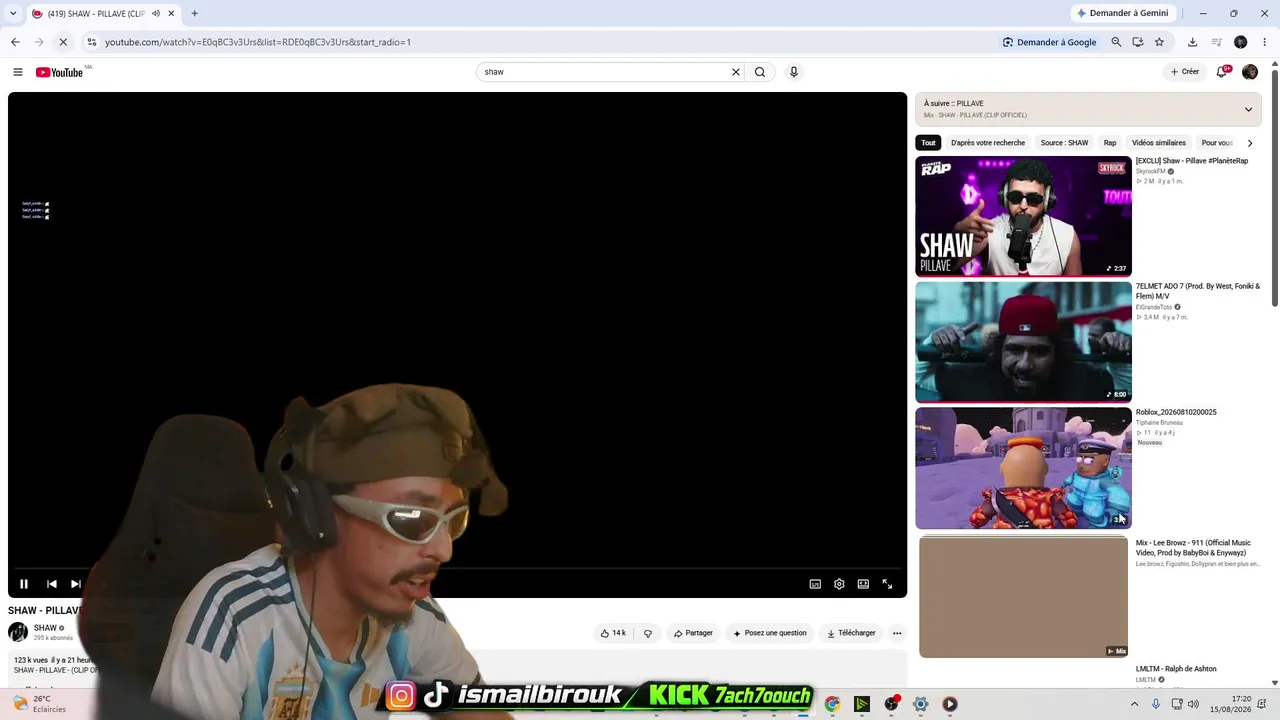Open Chrome media controls icon
The height and width of the screenshot is (720, 1280).
click(1216, 42)
